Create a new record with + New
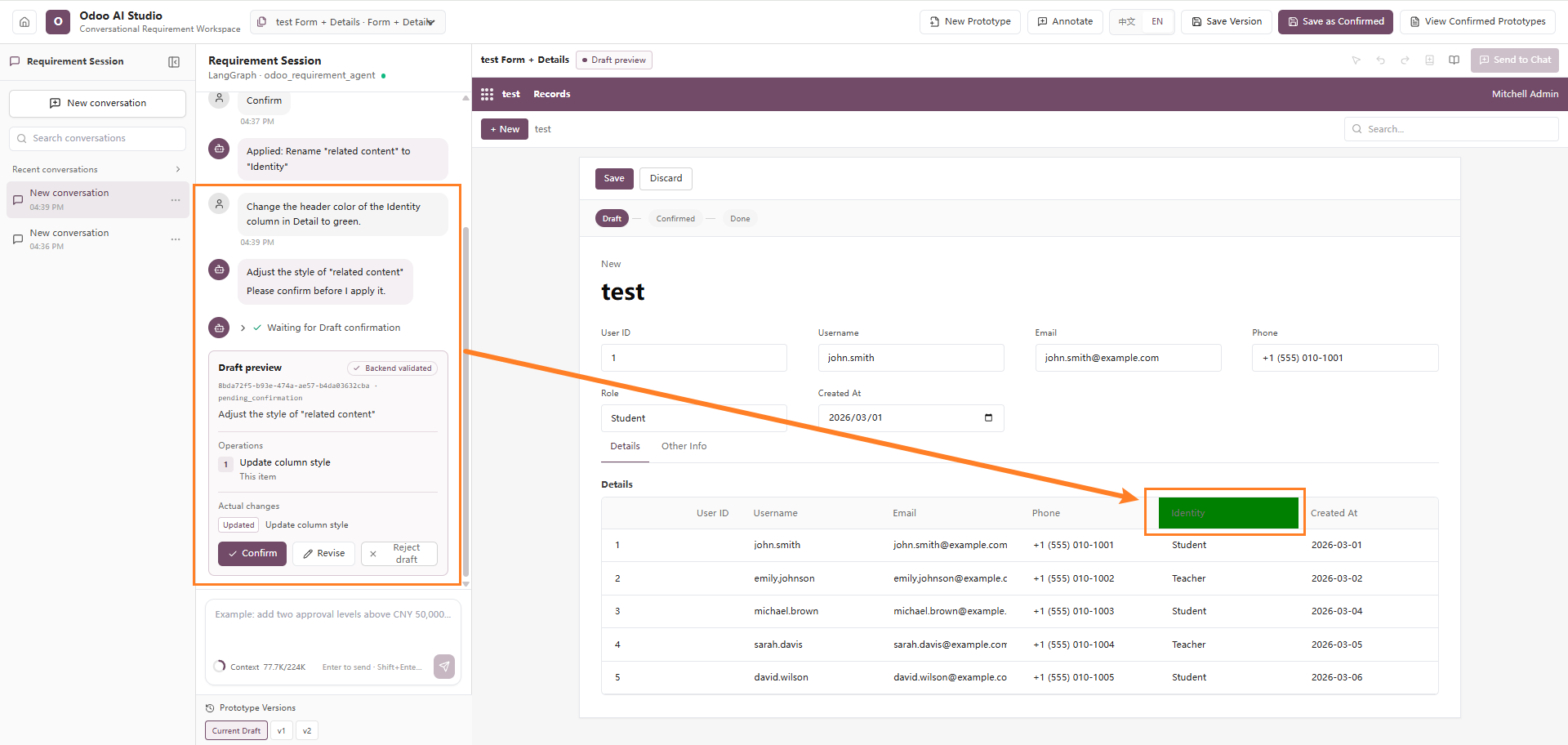Screen dimensions: 1568x745 point(505,130)
